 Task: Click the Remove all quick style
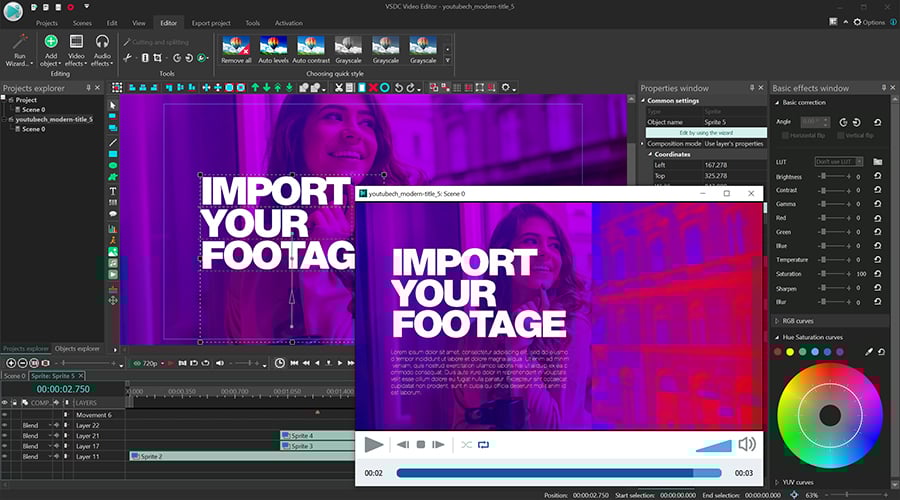click(236, 44)
